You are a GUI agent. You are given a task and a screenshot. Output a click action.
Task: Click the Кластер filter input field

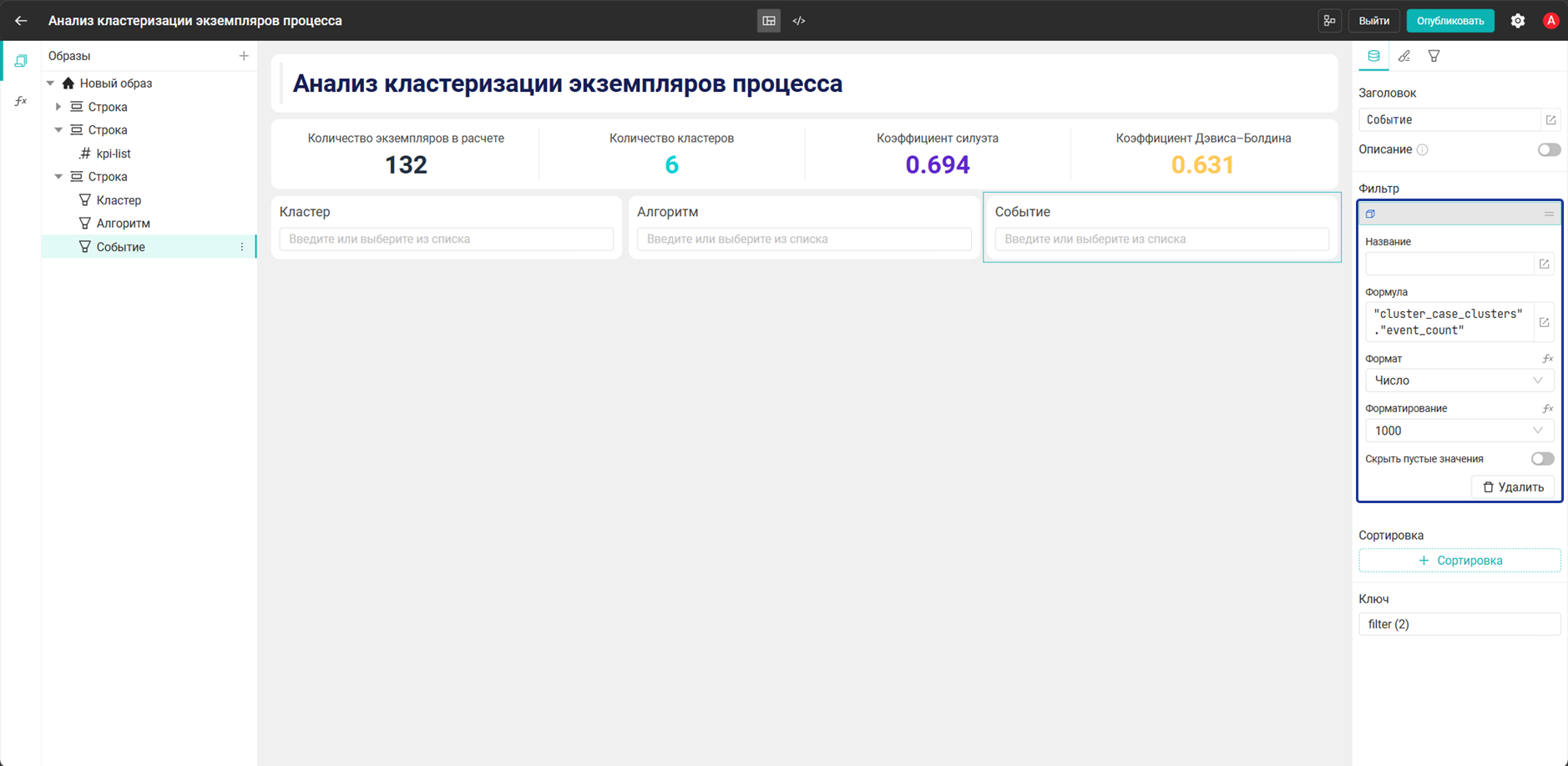pyautogui.click(x=447, y=239)
